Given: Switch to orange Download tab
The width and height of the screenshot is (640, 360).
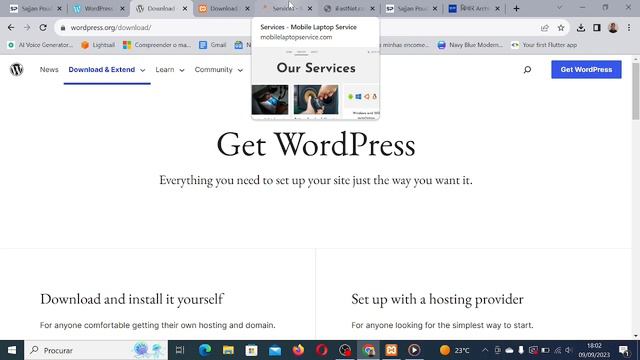Looking at the screenshot, I should tap(224, 9).
